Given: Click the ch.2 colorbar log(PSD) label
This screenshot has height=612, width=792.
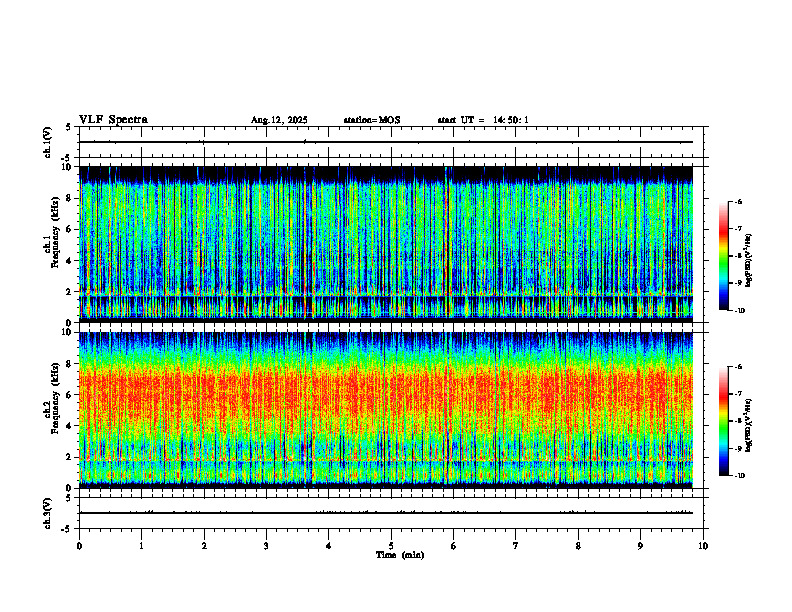Looking at the screenshot, I should (750, 425).
